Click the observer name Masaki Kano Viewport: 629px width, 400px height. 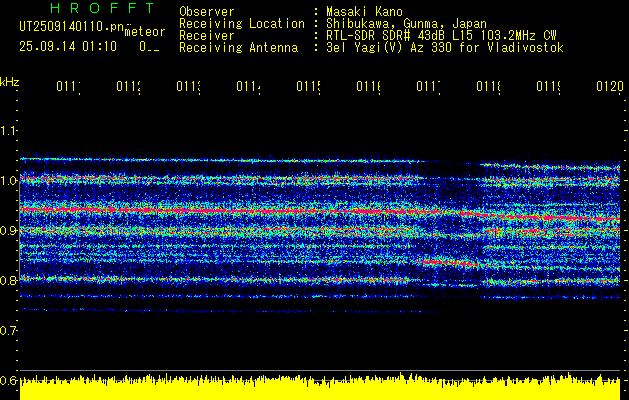(364, 12)
